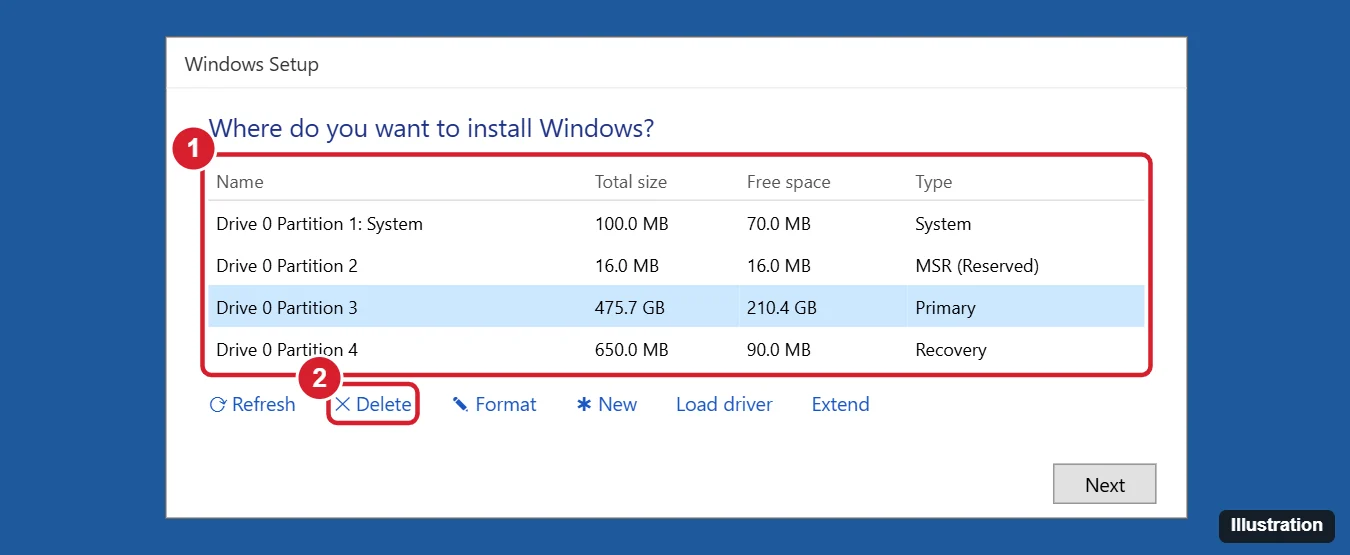This screenshot has width=1350, height=555.
Task: Click the Delete link text
Action: 383,404
